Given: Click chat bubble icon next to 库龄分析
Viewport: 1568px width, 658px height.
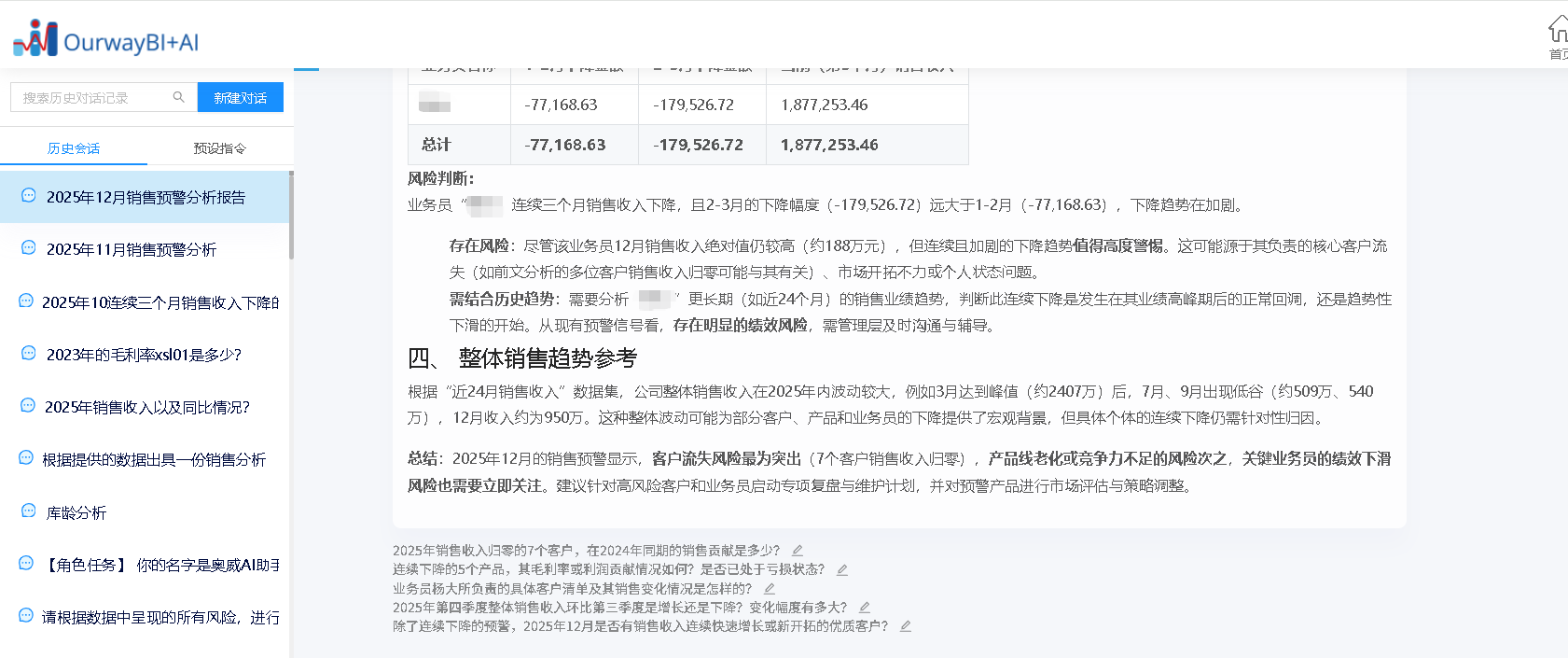Looking at the screenshot, I should coord(28,511).
